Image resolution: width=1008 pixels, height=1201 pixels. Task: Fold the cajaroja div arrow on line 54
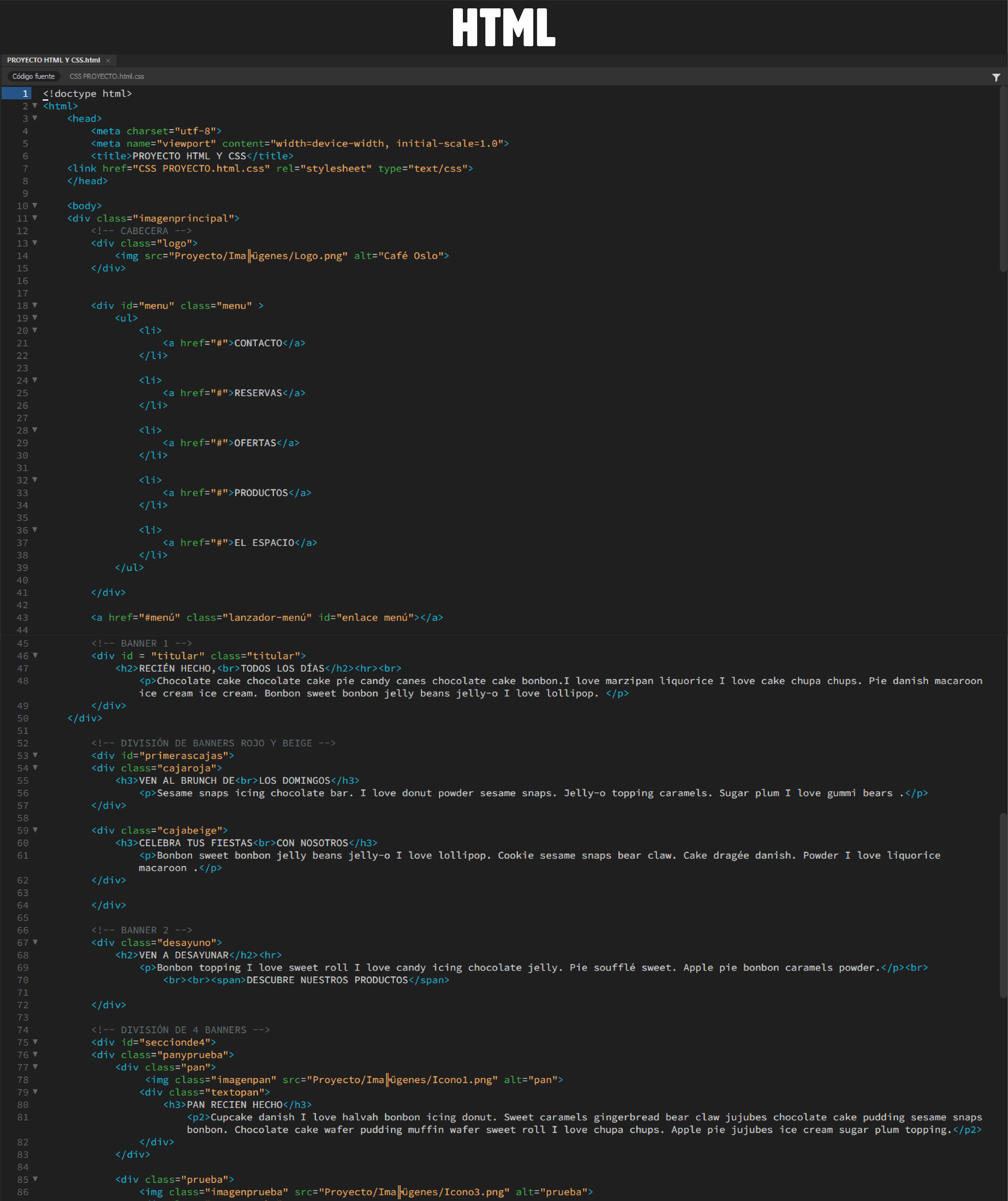point(35,767)
